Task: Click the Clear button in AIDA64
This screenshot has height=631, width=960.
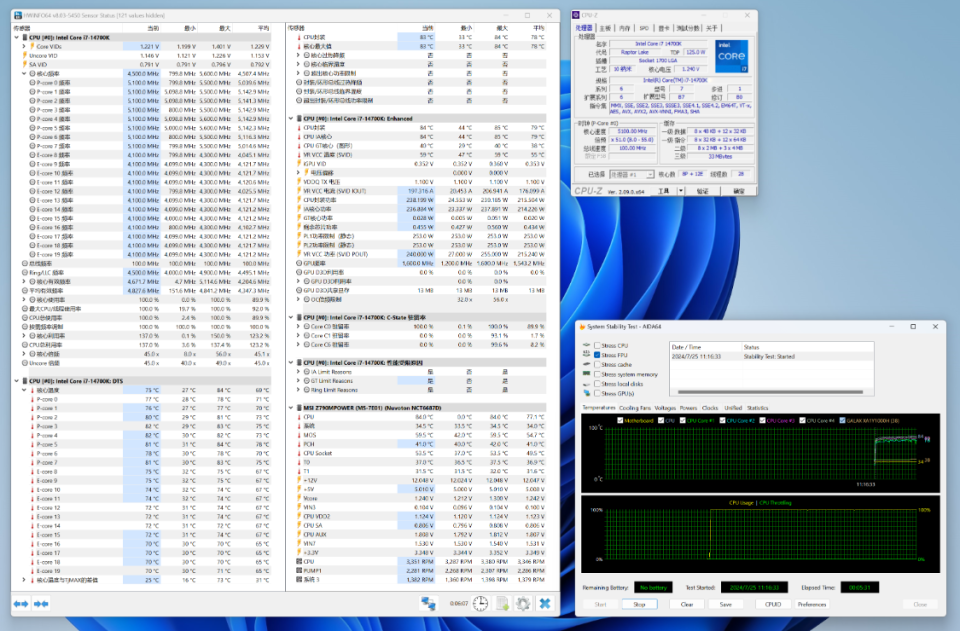Action: (x=687, y=604)
